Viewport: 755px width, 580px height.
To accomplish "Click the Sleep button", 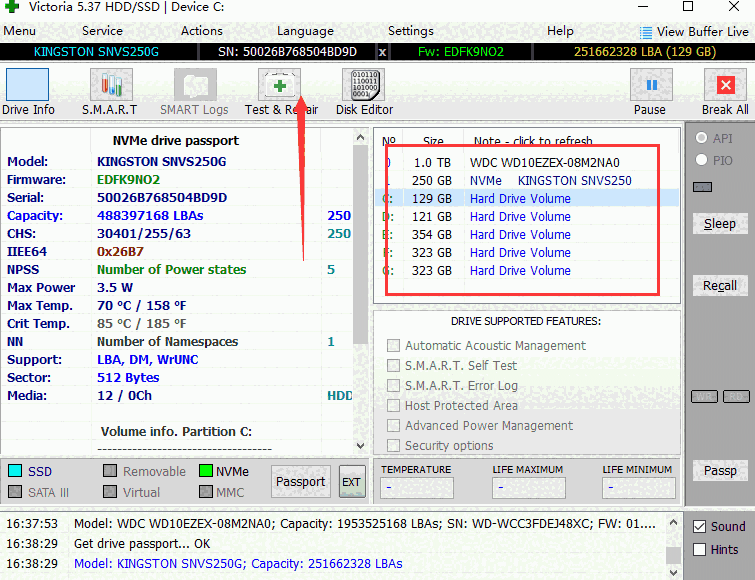I will click(x=720, y=224).
